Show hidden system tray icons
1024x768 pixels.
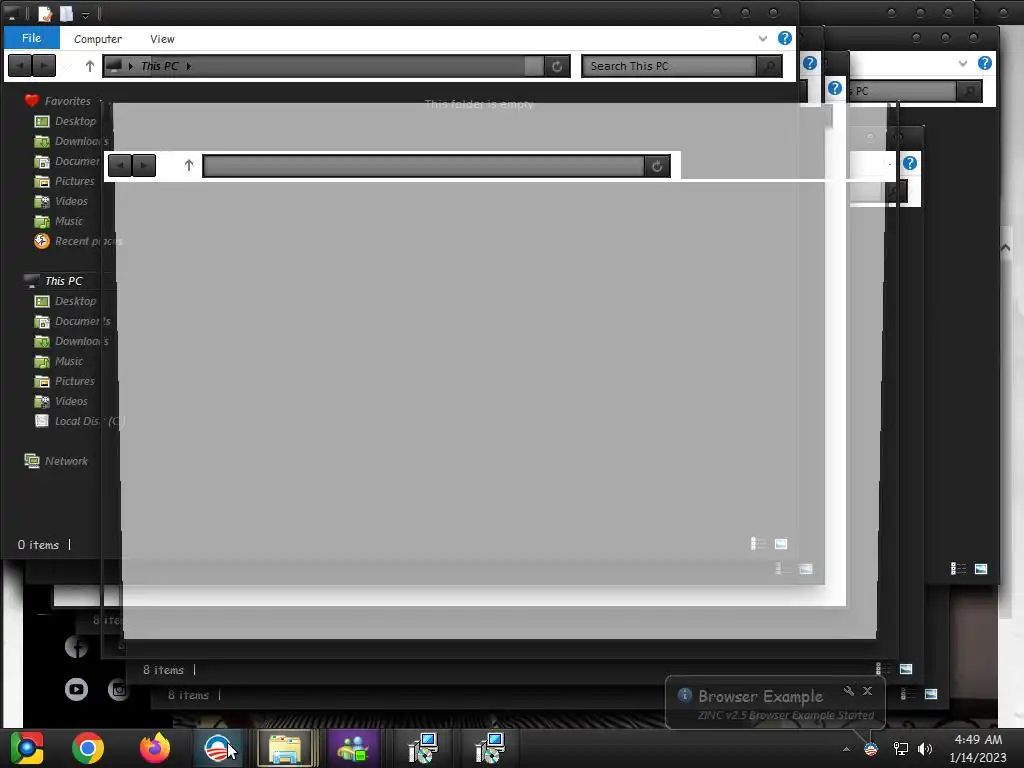tap(846, 749)
